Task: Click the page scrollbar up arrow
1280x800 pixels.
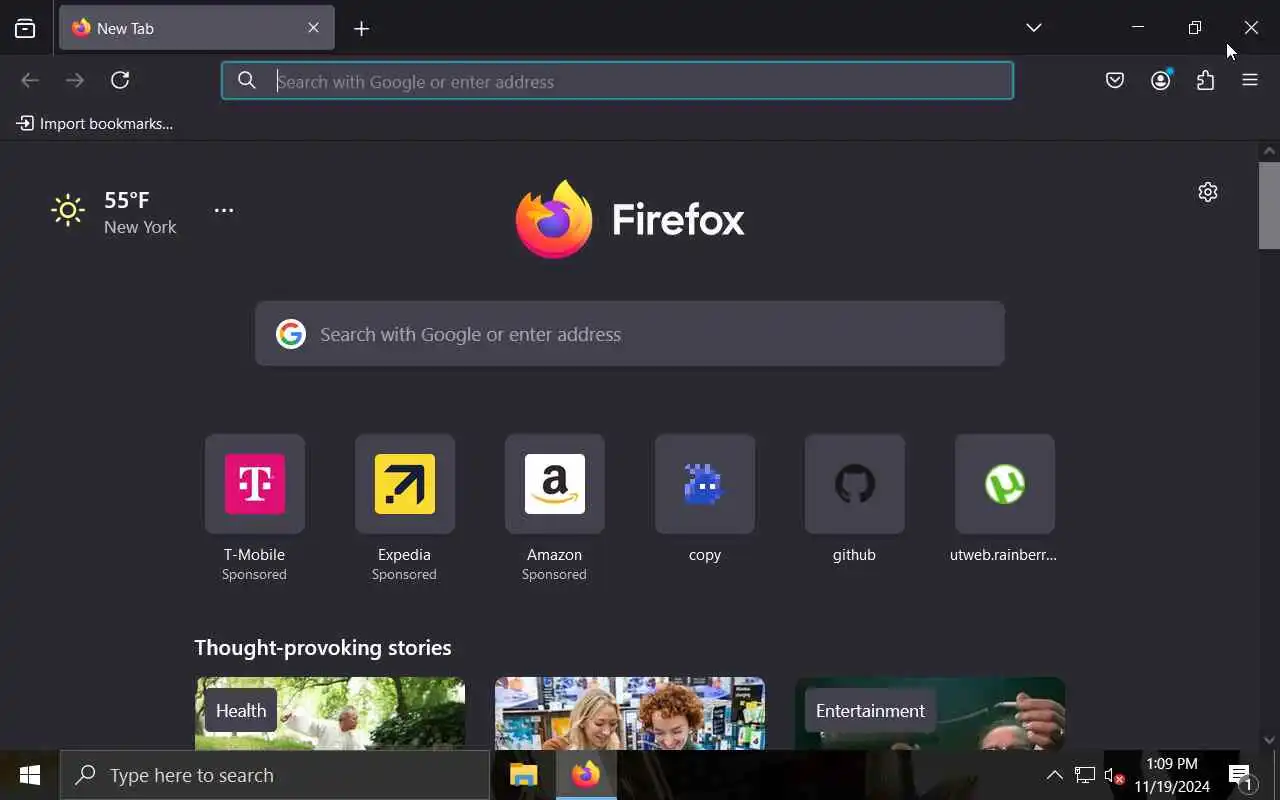Action: coord(1269,151)
